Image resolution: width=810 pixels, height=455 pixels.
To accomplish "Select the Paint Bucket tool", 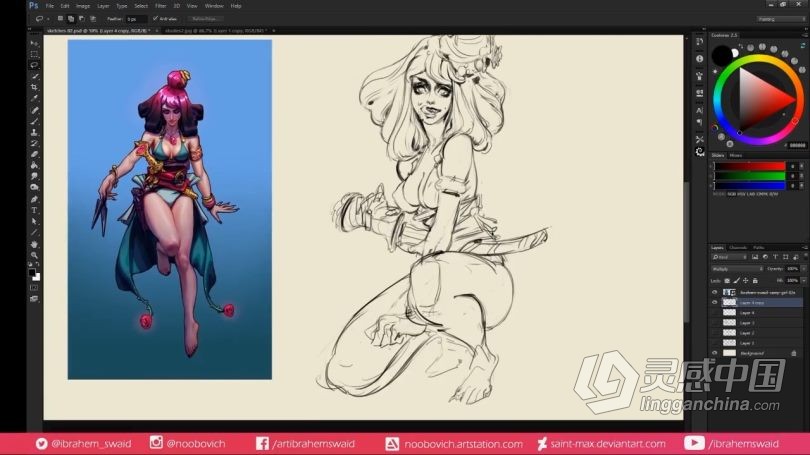I will coord(34,165).
